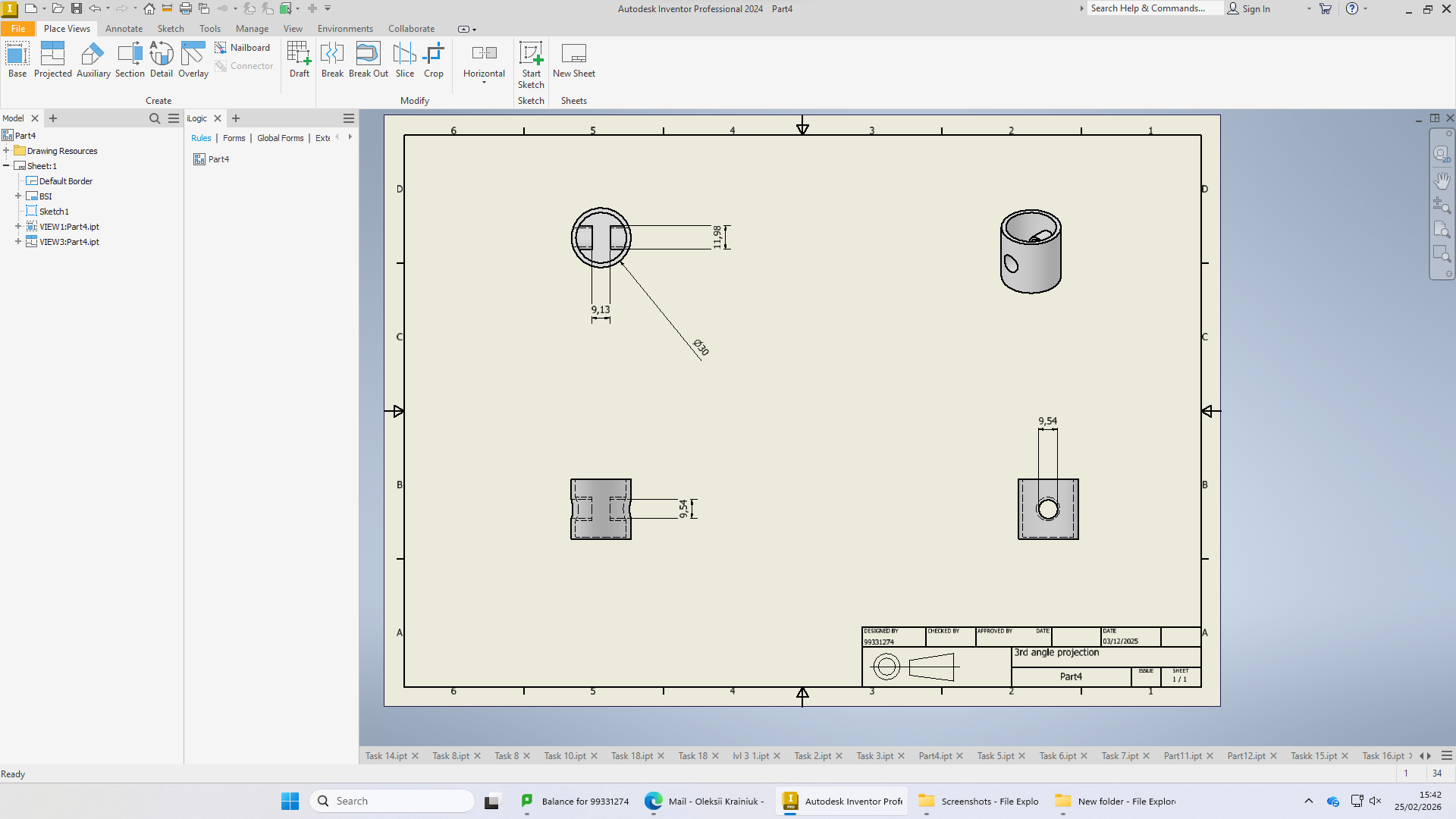
Task: Open the Horizontal alignment dropdown
Action: point(484,64)
